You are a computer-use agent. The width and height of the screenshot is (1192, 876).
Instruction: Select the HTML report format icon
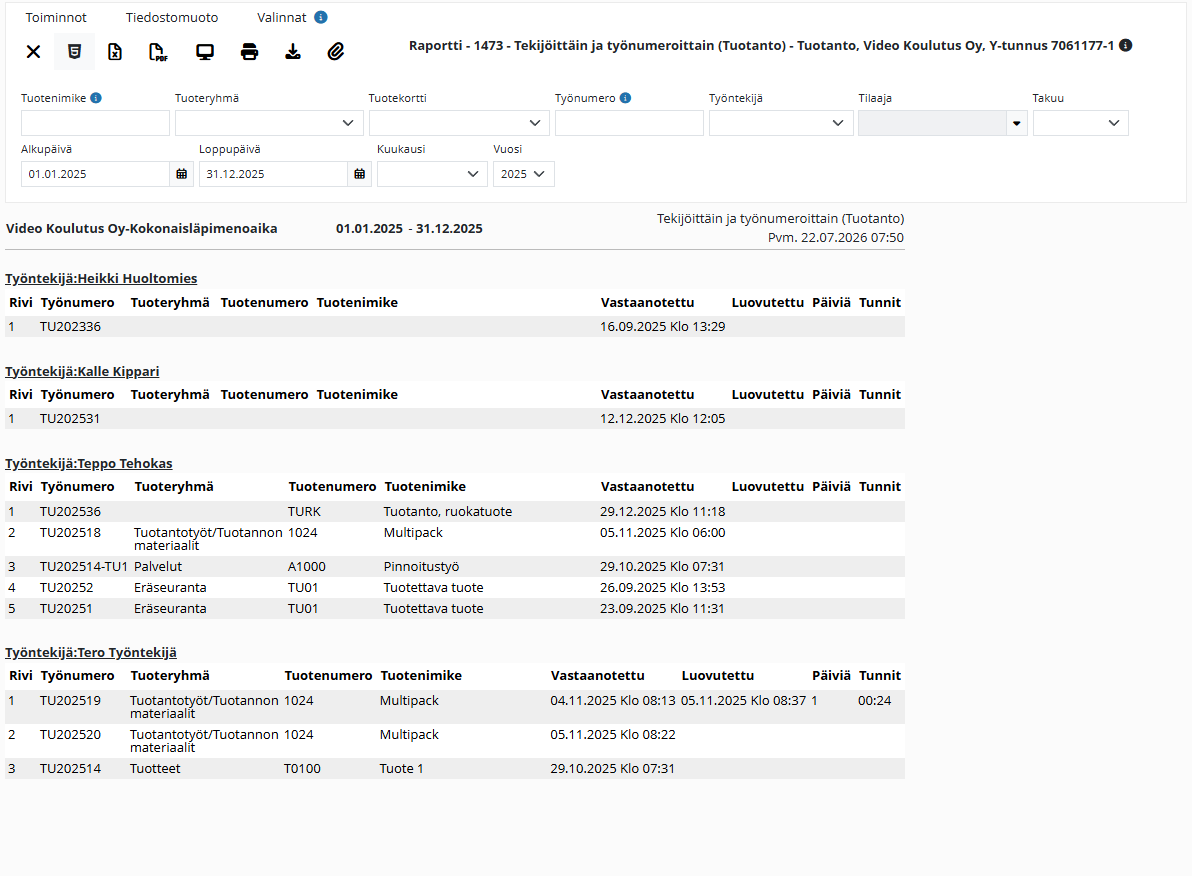[x=74, y=52]
